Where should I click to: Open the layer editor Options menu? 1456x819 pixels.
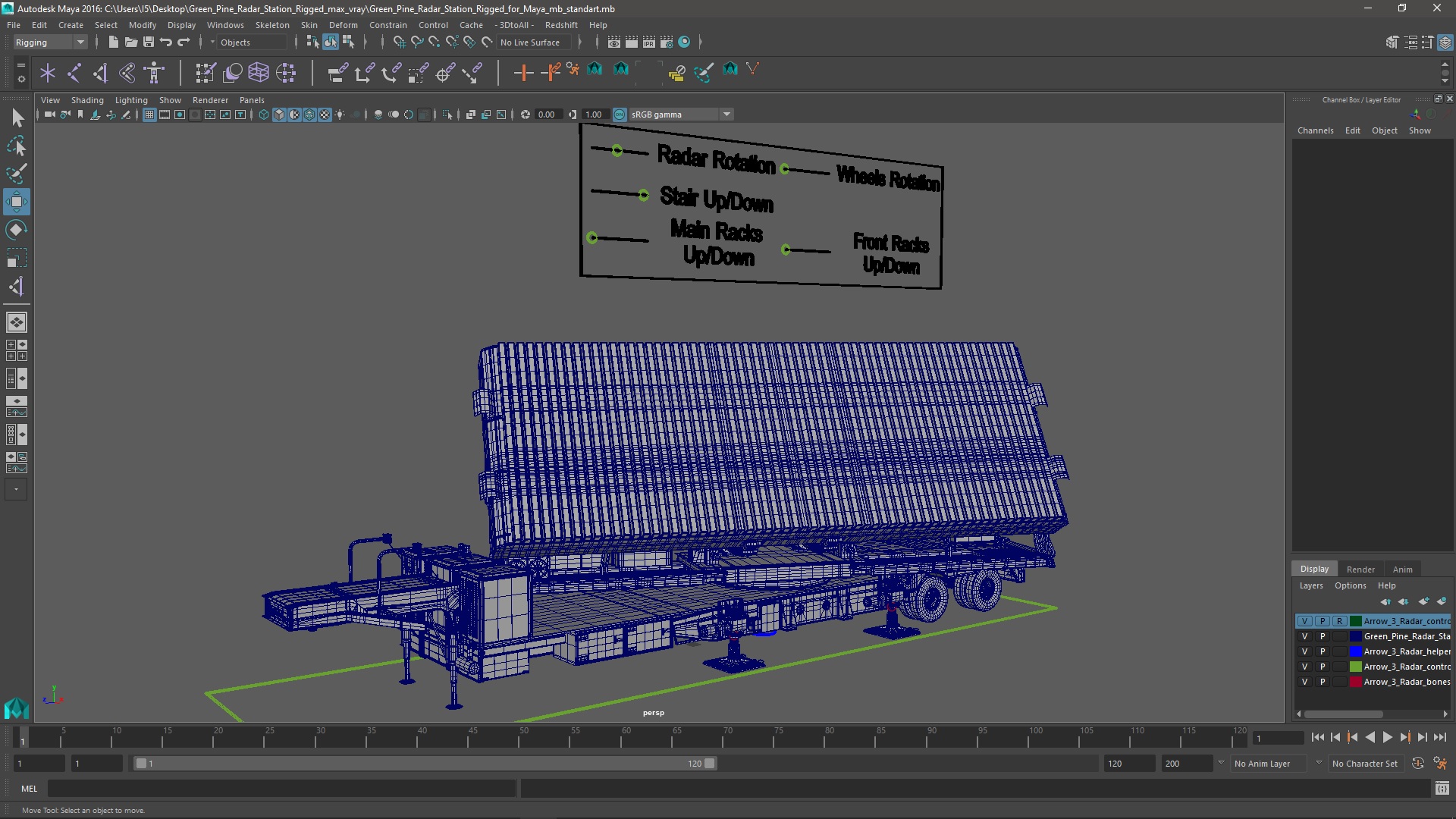[x=1350, y=585]
